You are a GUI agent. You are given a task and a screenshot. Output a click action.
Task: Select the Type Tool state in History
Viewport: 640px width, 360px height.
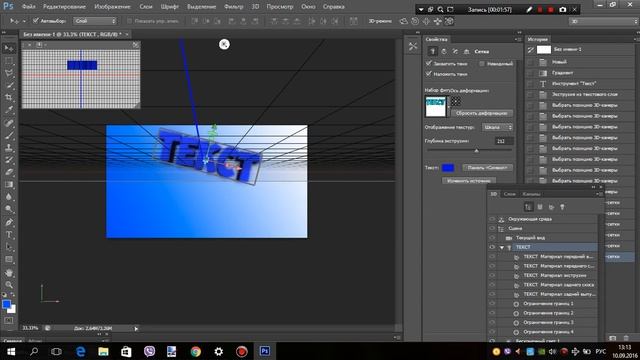coord(580,84)
